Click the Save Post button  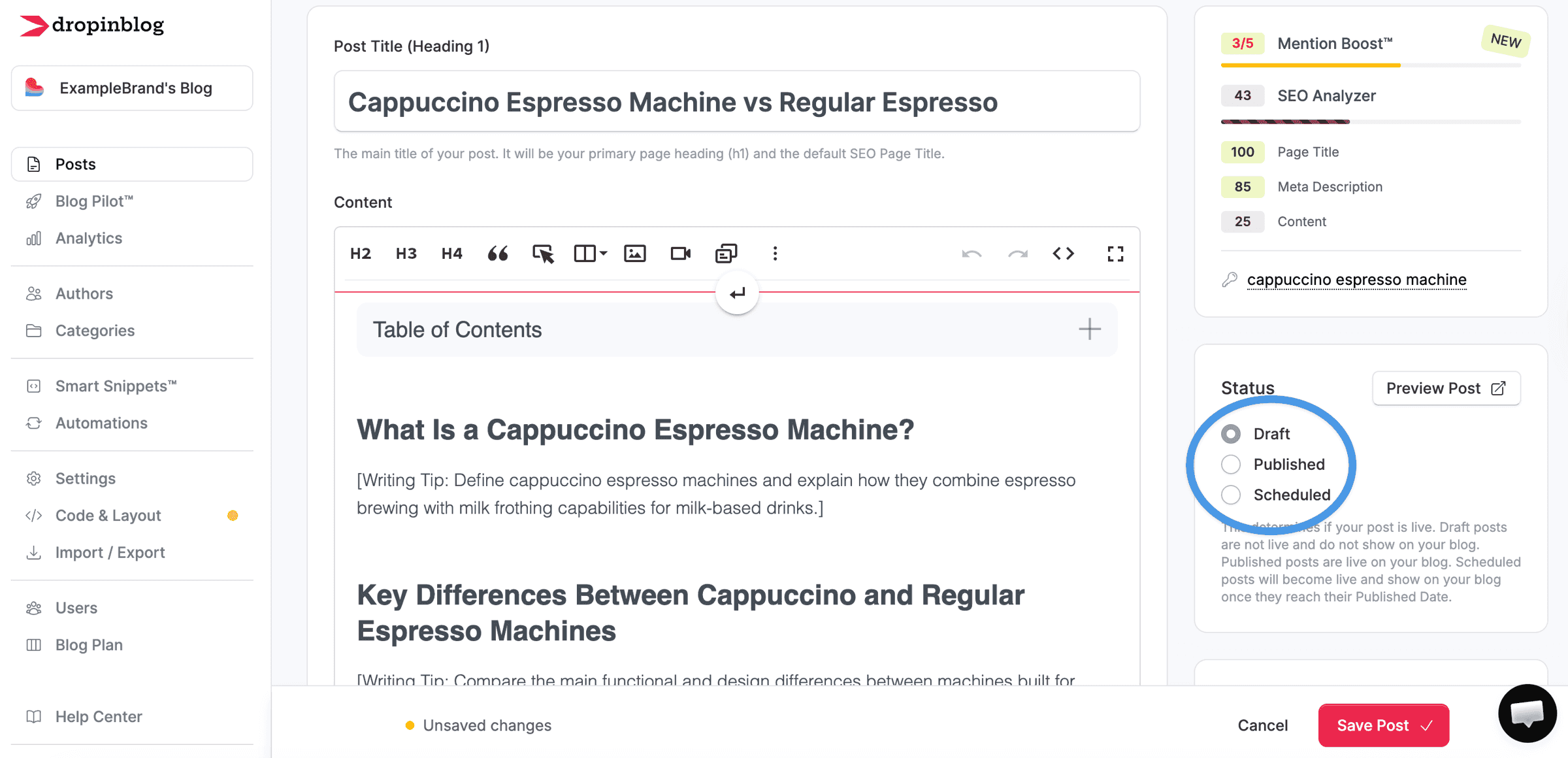pos(1384,725)
